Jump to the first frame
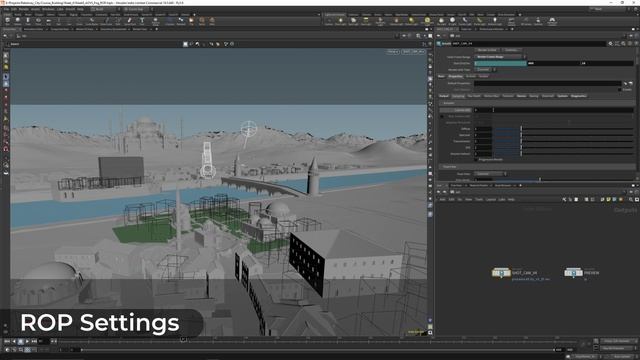This screenshot has height=360, width=640. pyautogui.click(x=7, y=341)
